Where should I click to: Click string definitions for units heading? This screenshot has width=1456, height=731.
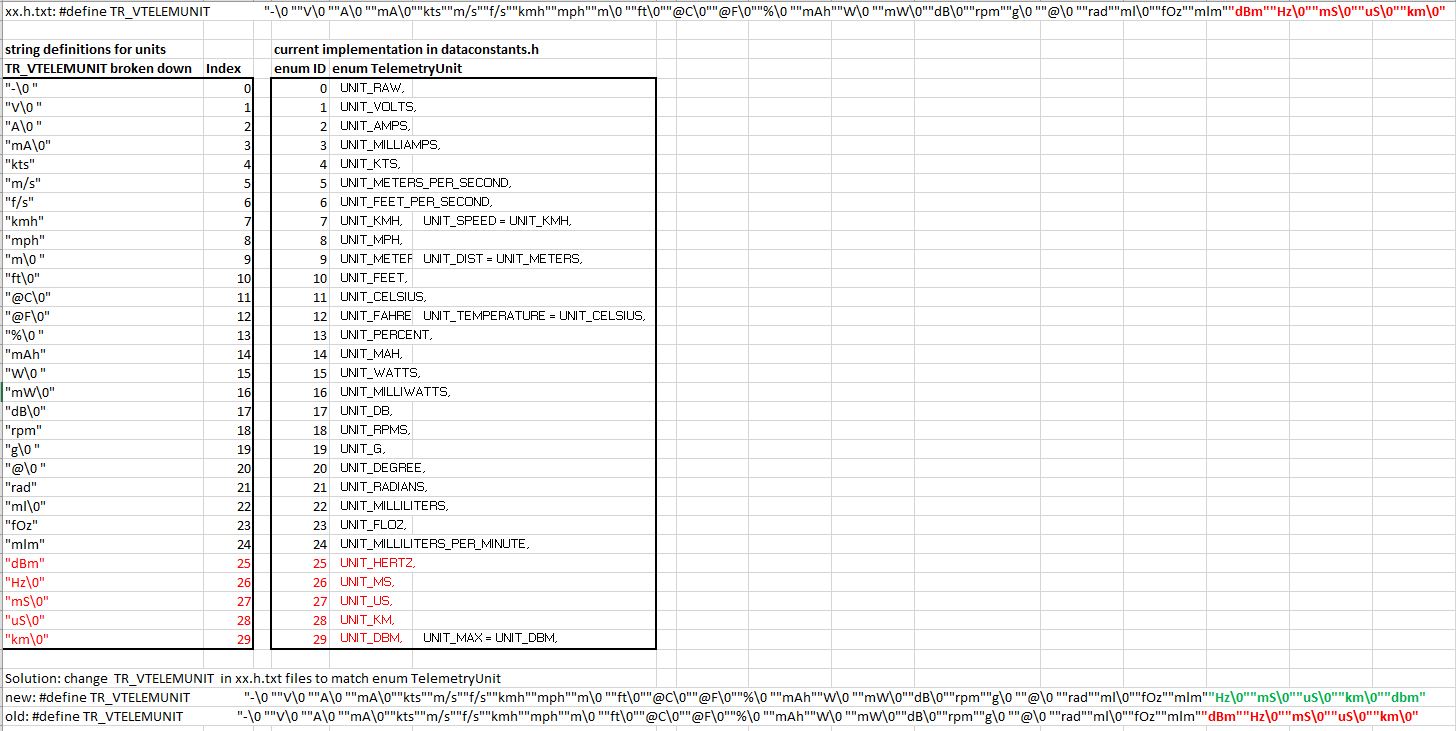click(85, 50)
